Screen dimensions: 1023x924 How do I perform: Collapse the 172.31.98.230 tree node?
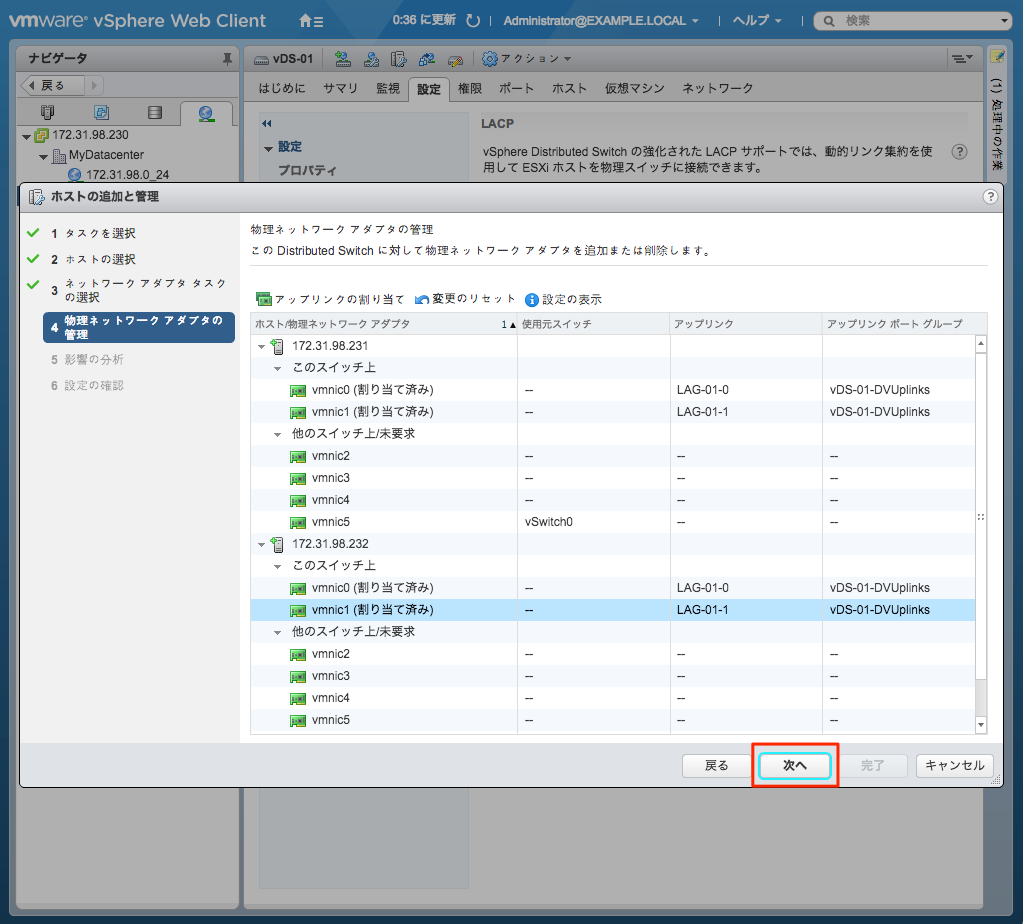26,136
